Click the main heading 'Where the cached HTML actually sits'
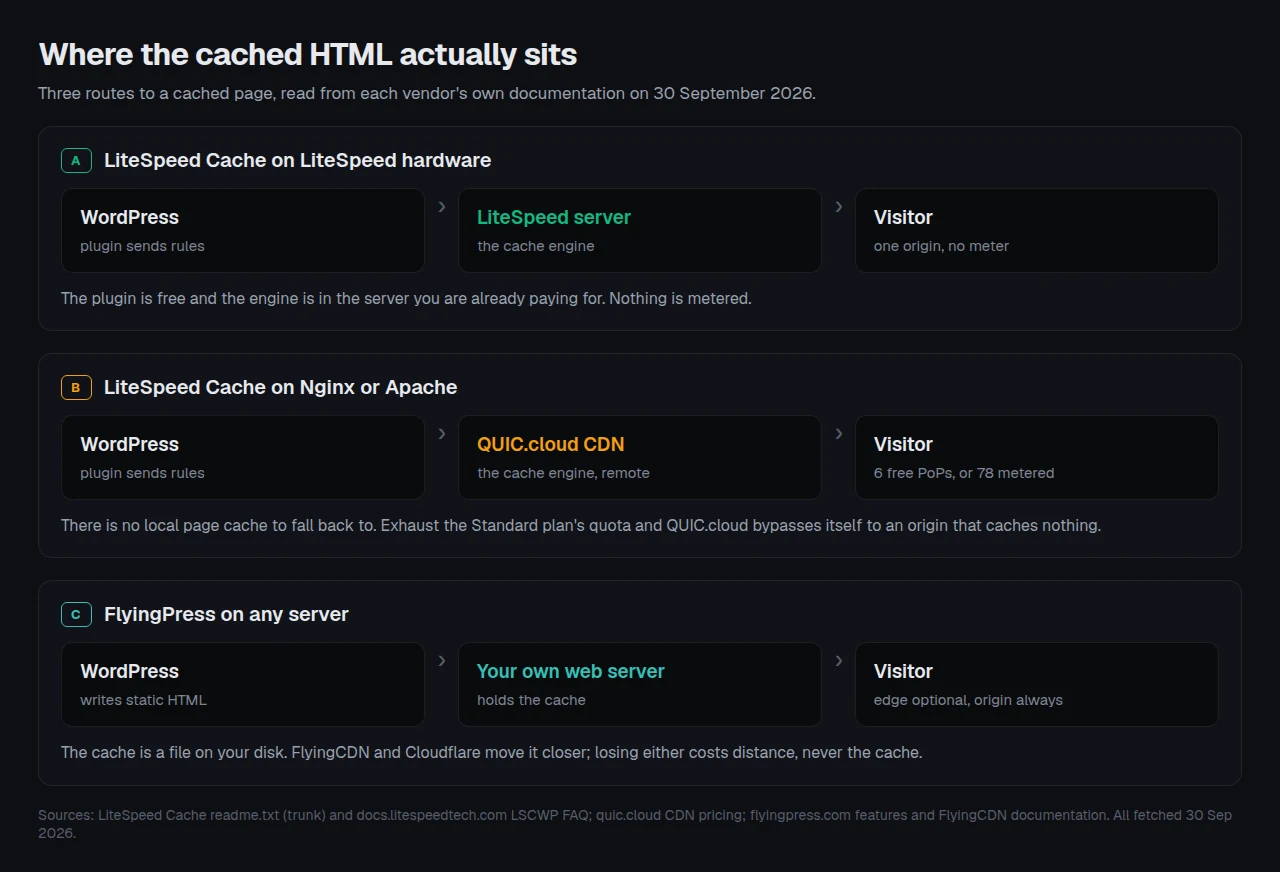Screen dimensions: 1280x872 [x=308, y=54]
